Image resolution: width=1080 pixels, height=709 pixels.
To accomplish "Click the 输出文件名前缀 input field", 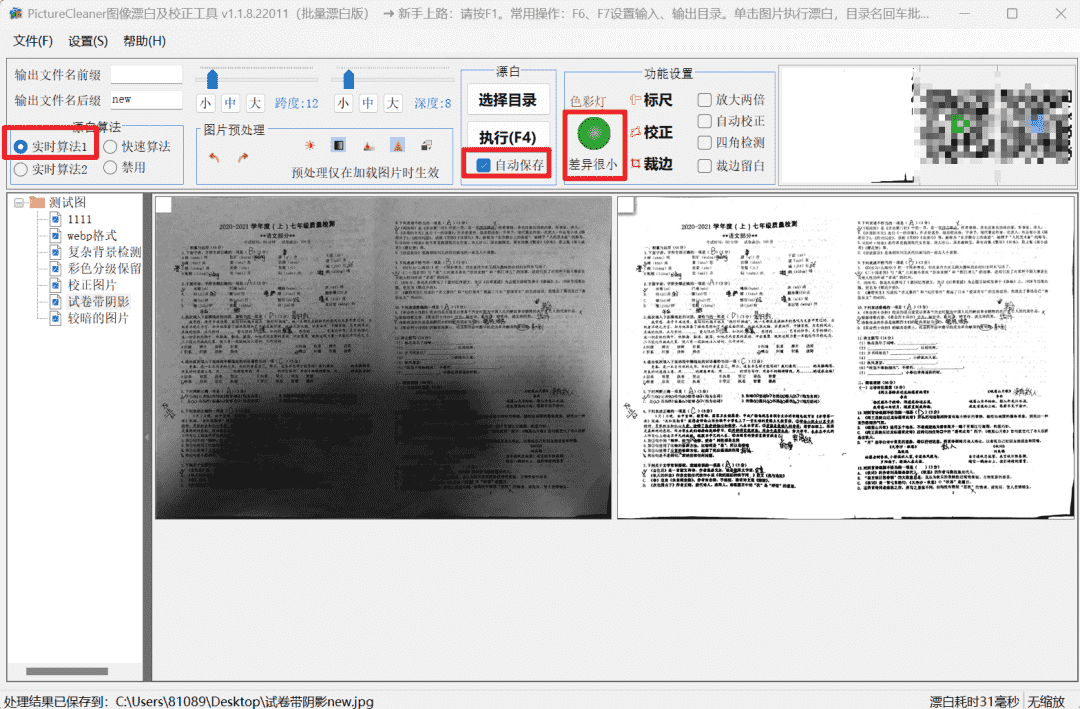I will tap(146, 75).
